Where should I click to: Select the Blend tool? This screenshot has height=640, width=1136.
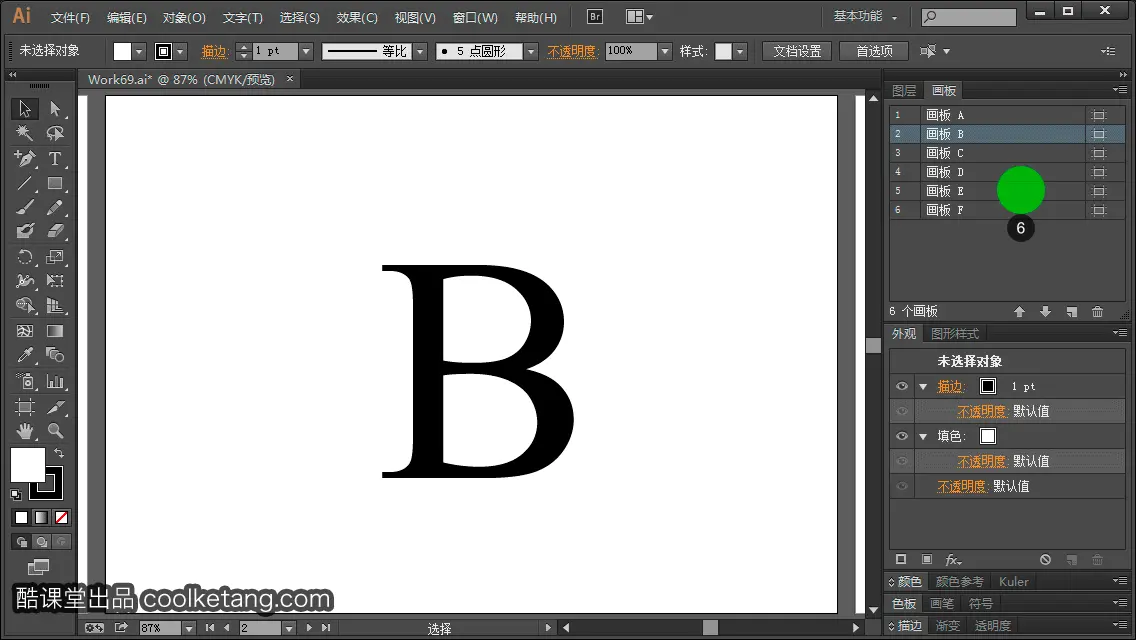pos(55,355)
